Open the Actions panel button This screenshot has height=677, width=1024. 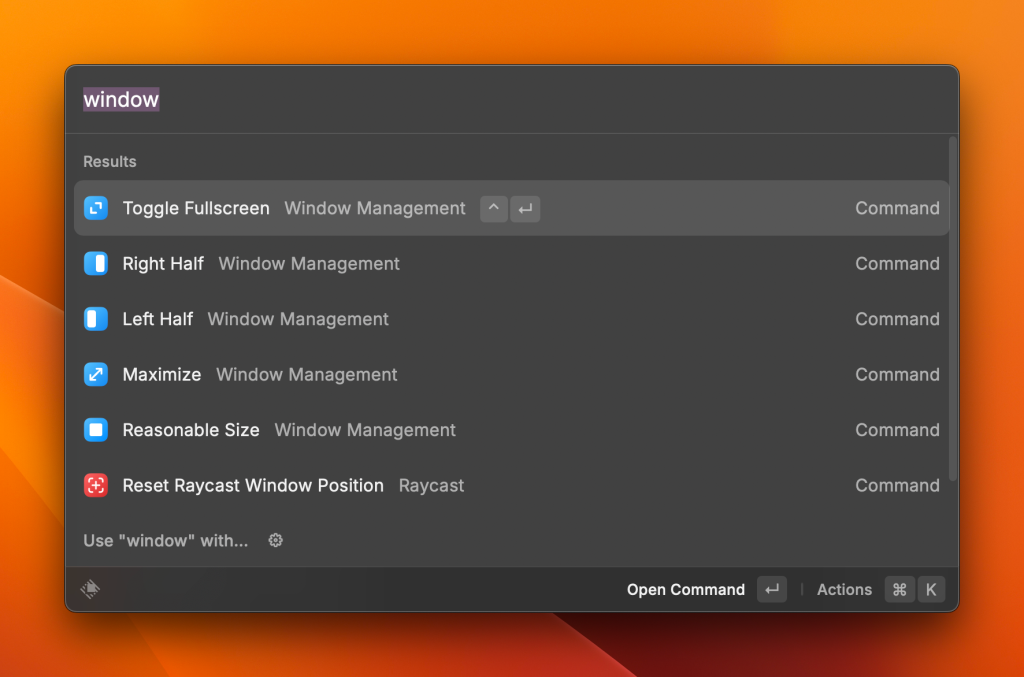click(x=844, y=590)
